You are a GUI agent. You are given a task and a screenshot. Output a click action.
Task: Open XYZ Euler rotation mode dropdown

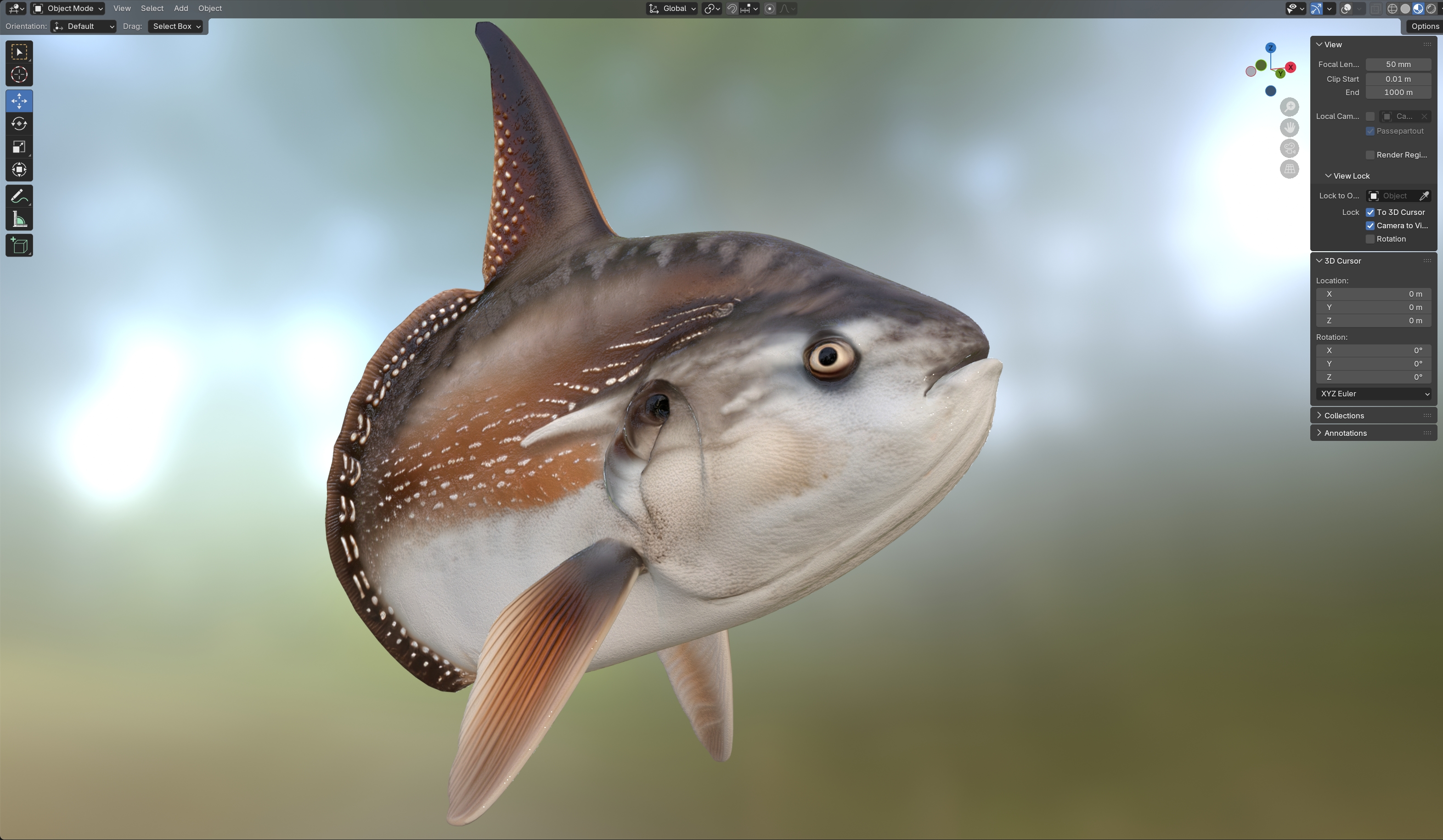point(1373,394)
